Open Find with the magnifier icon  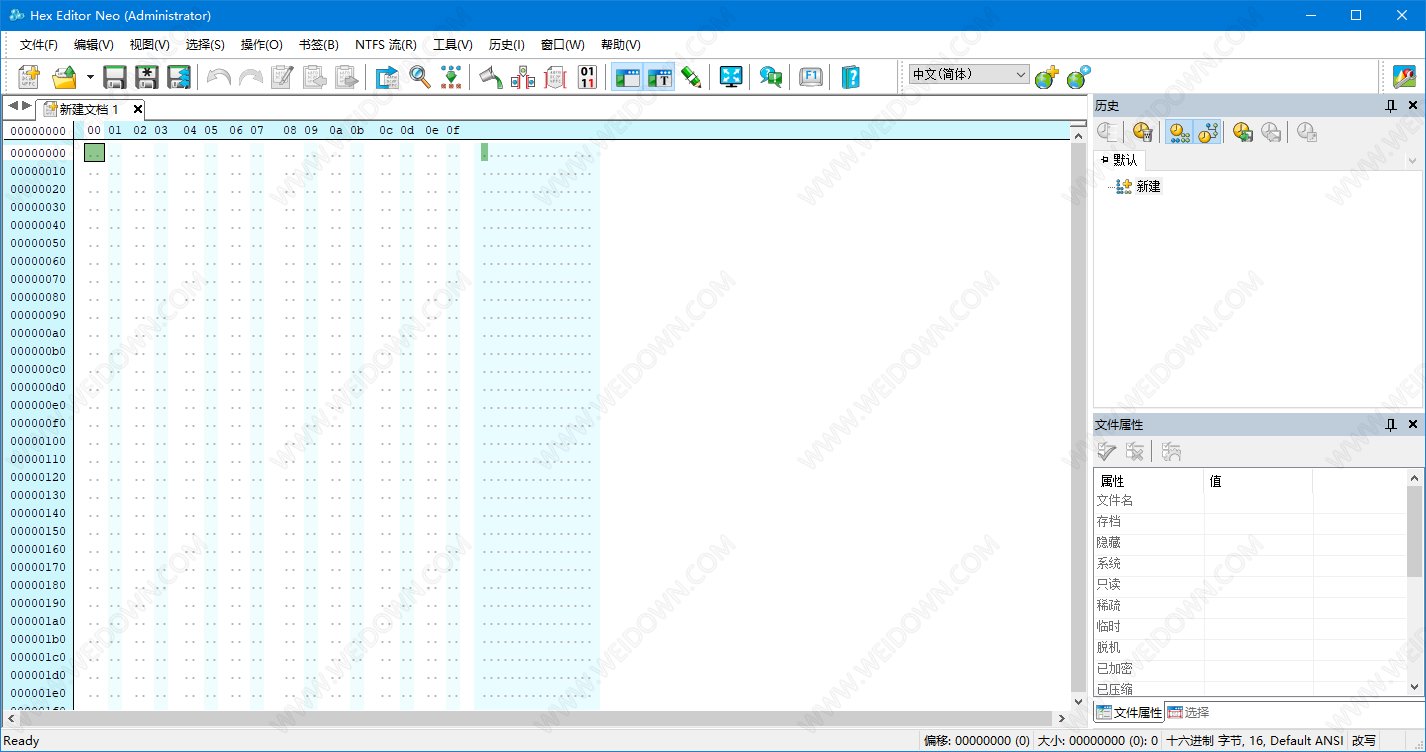click(x=420, y=77)
